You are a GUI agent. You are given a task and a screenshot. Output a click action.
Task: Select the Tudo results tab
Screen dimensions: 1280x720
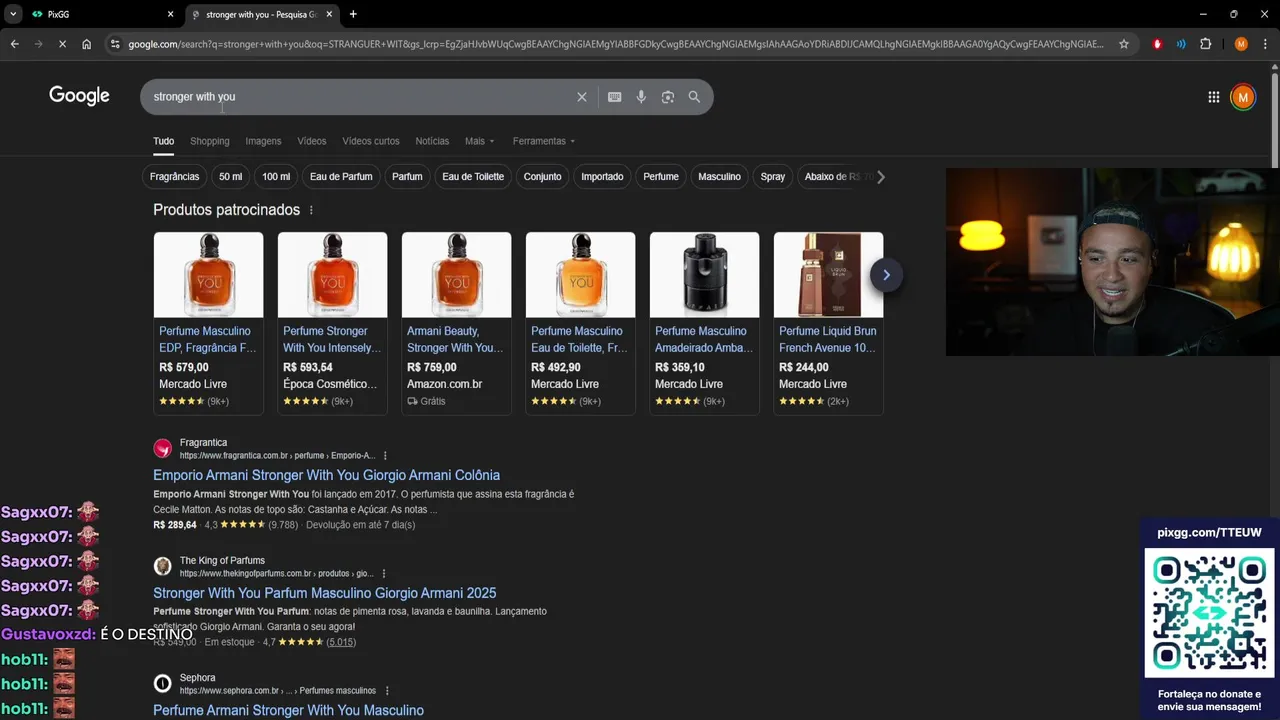coord(163,141)
